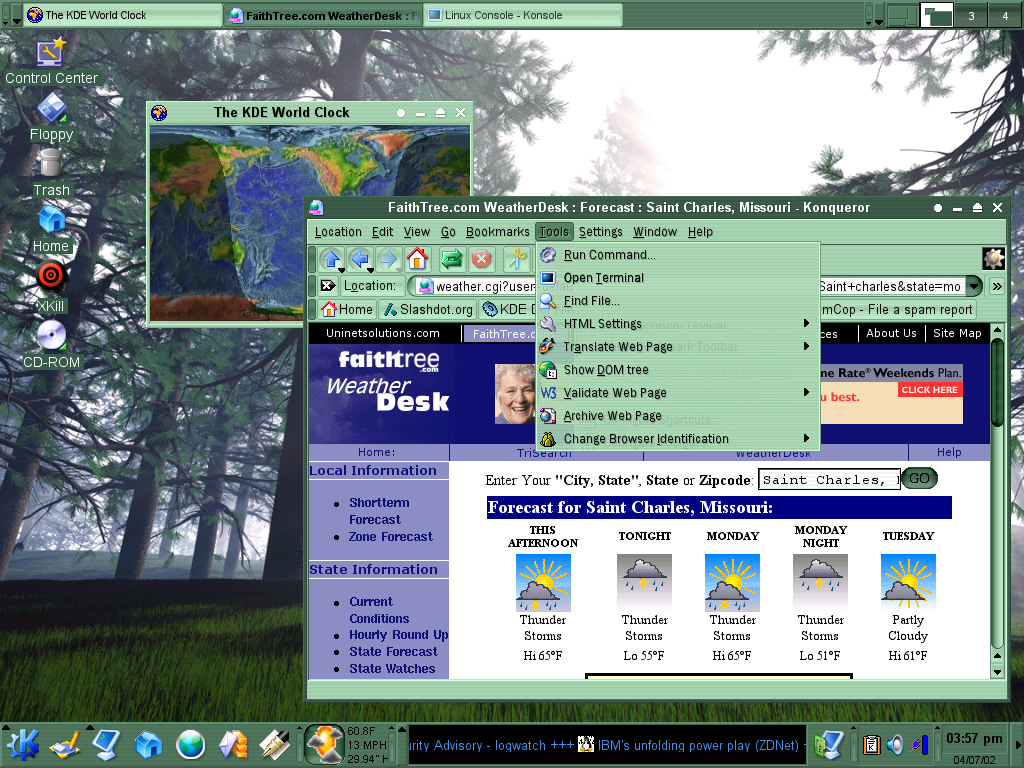Open the Zone Forecast link
Image resolution: width=1024 pixels, height=768 pixels.
391,536
